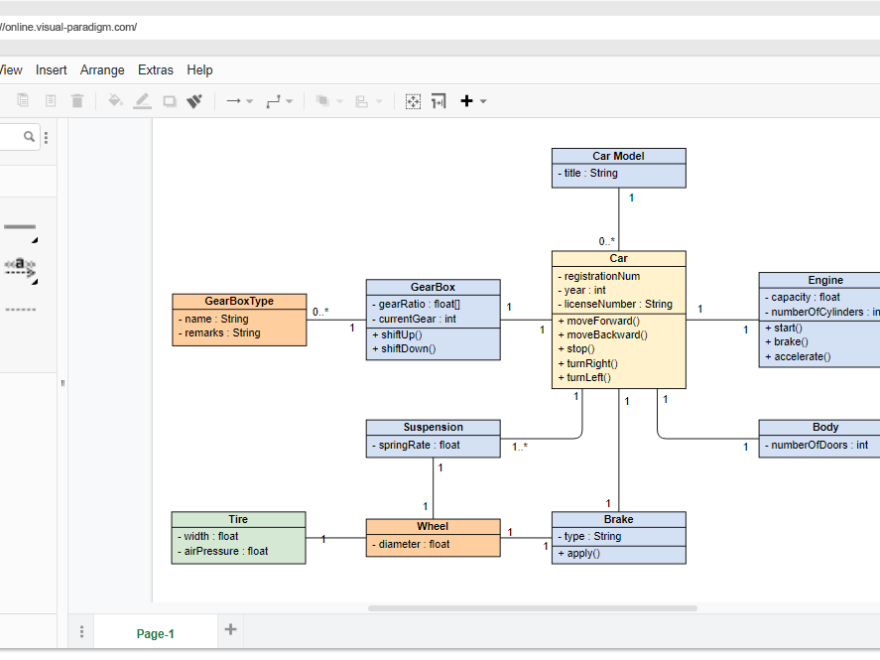This screenshot has height=660, width=880.
Task: Click the Copy icon in the toolbar
Action: click(22, 100)
